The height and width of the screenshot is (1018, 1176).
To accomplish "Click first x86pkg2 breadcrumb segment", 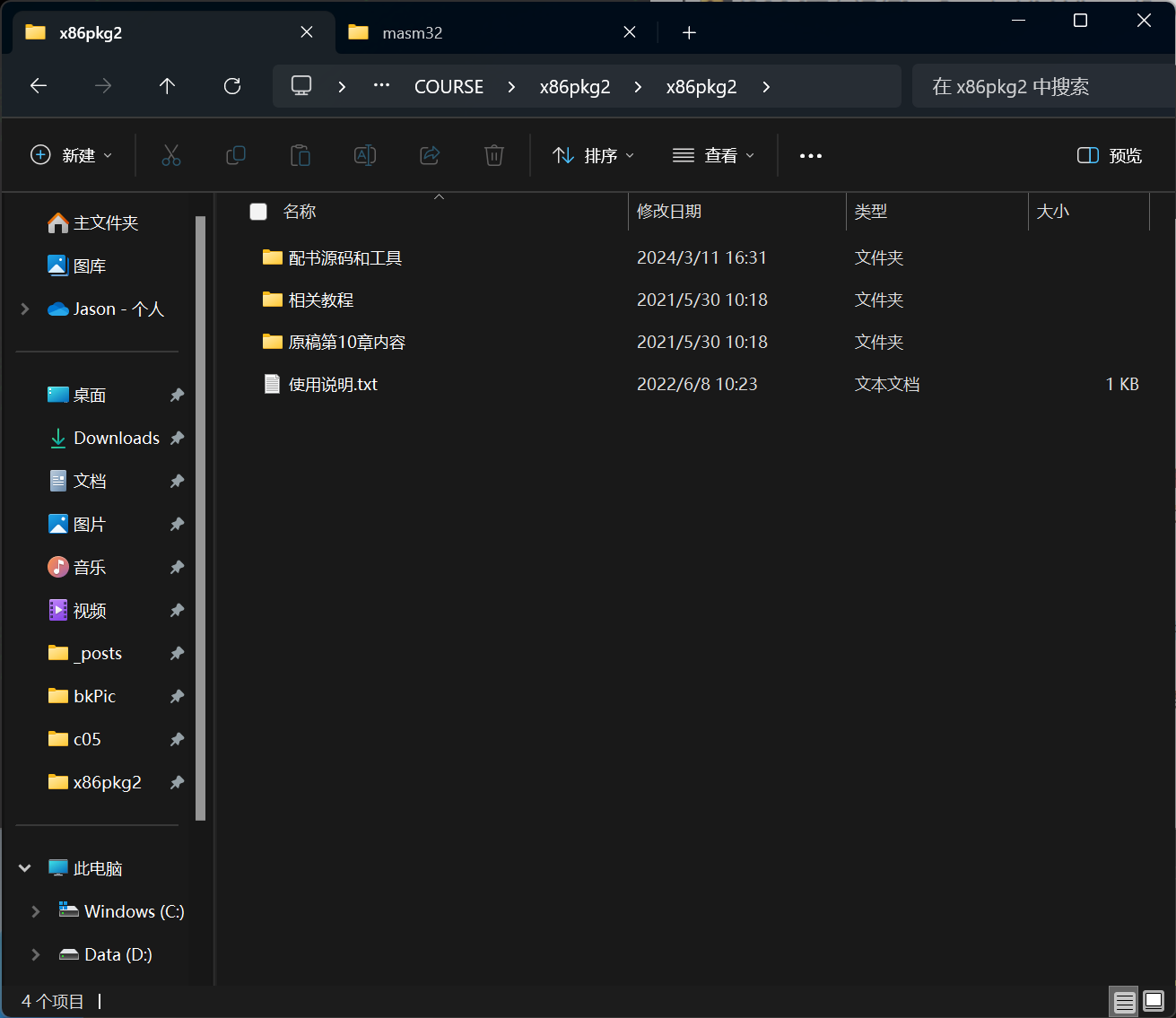I will pyautogui.click(x=575, y=86).
